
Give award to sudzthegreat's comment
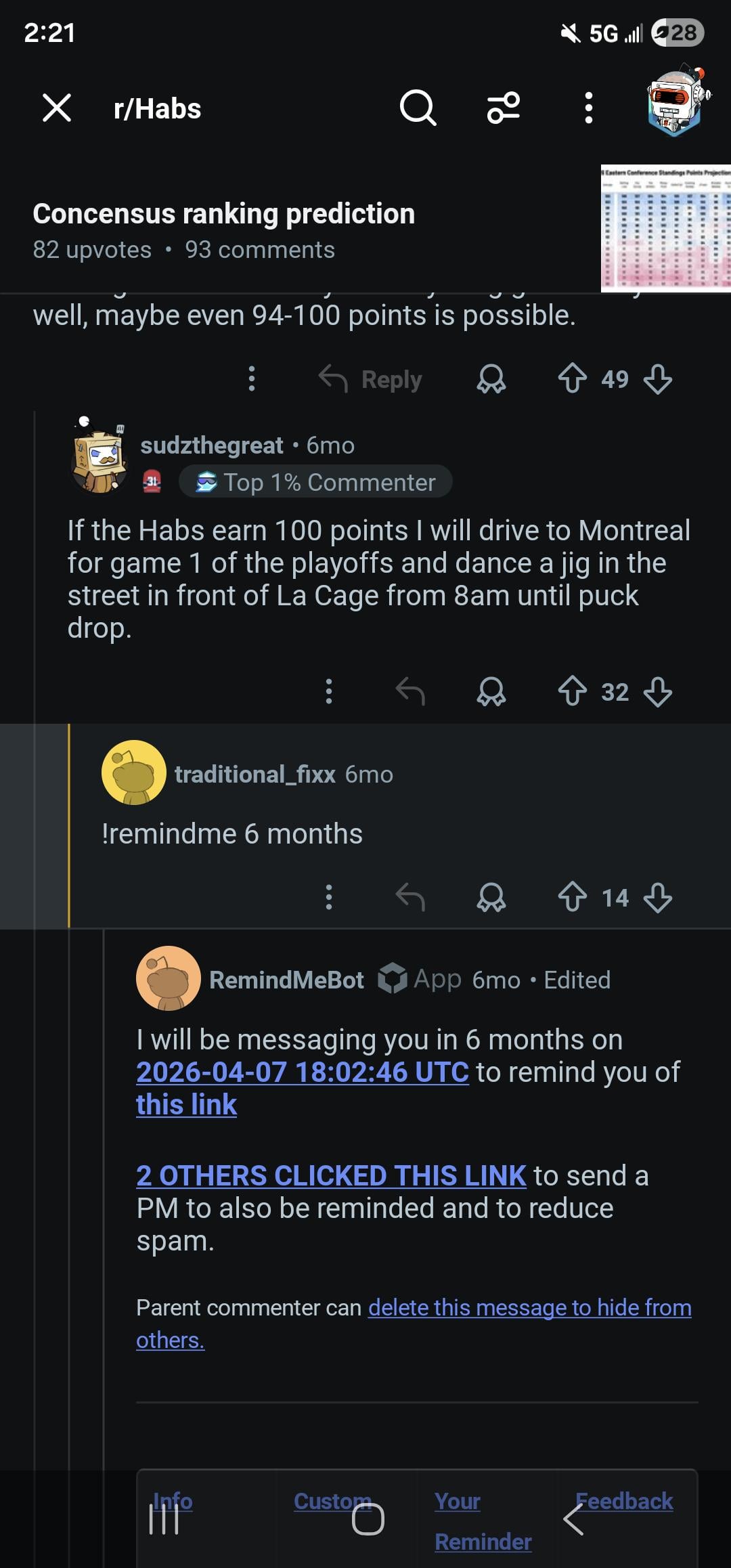491,692
